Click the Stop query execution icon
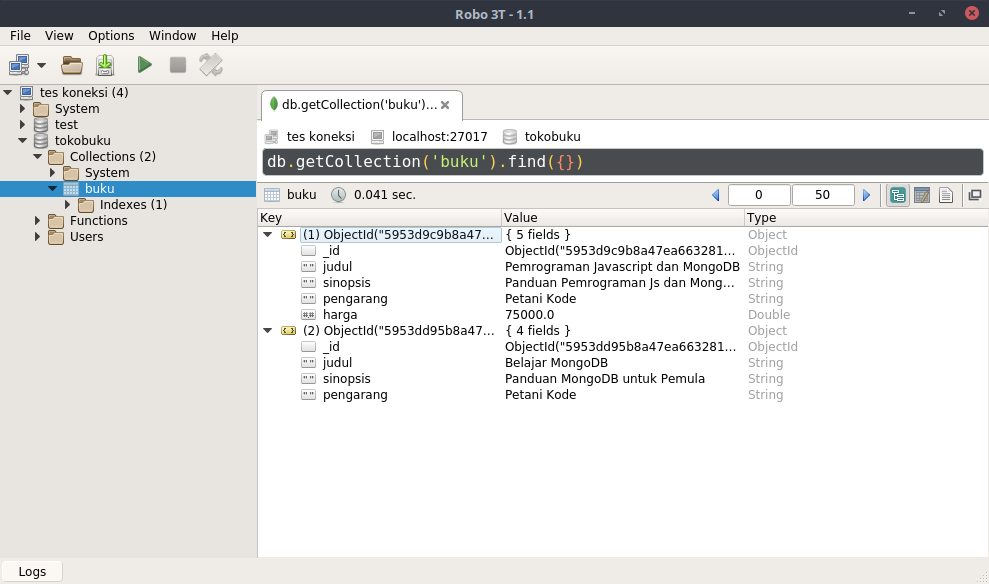Screen dimensions: 989x584 (176, 64)
